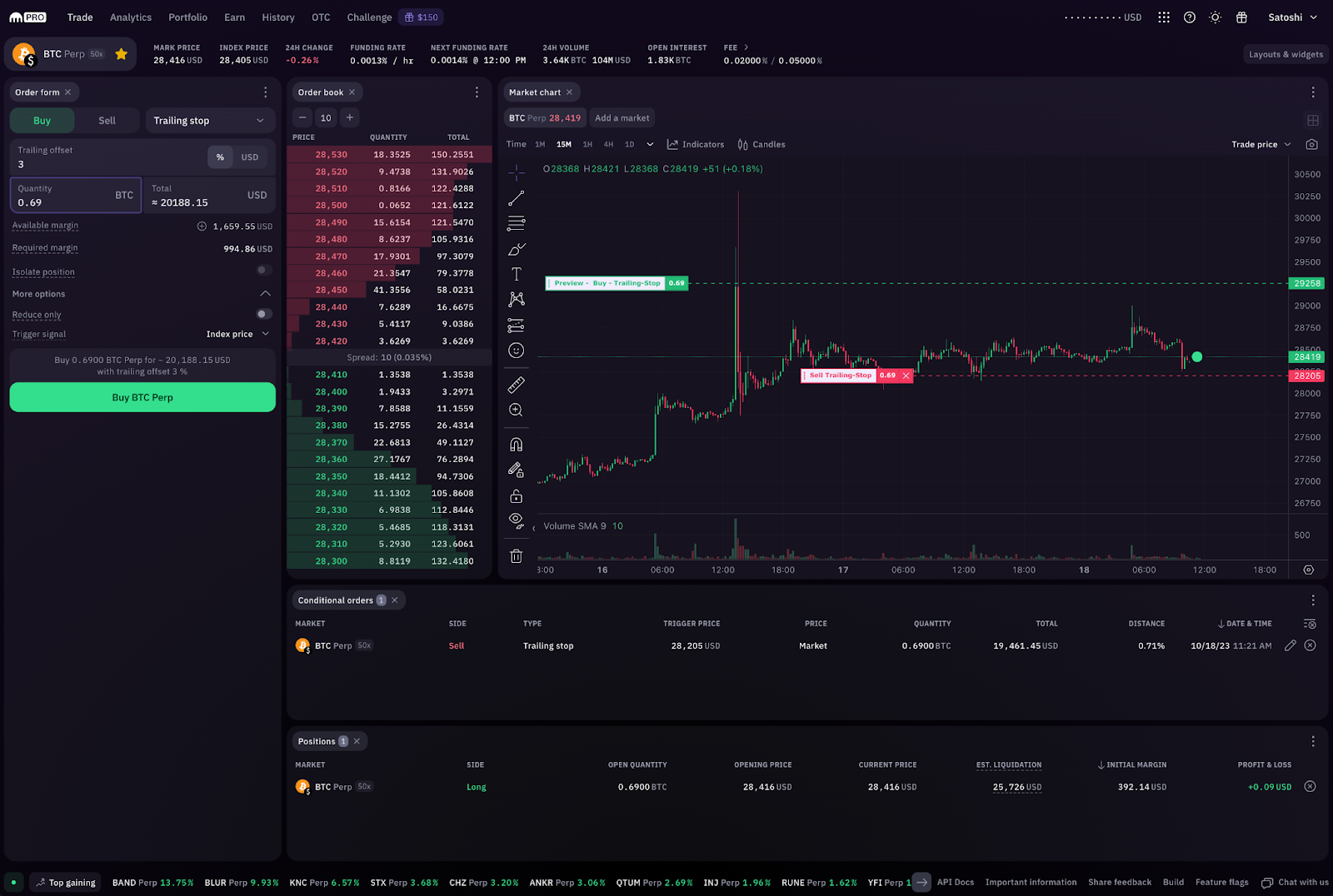Expand the Fee details chevron
Viewport: 1333px width, 896px height.
pyautogui.click(x=746, y=47)
